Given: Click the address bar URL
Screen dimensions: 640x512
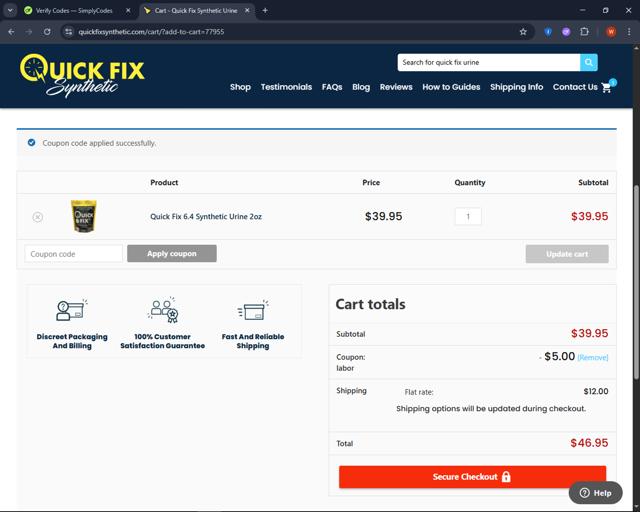Looking at the screenshot, I should pyautogui.click(x=151, y=32).
